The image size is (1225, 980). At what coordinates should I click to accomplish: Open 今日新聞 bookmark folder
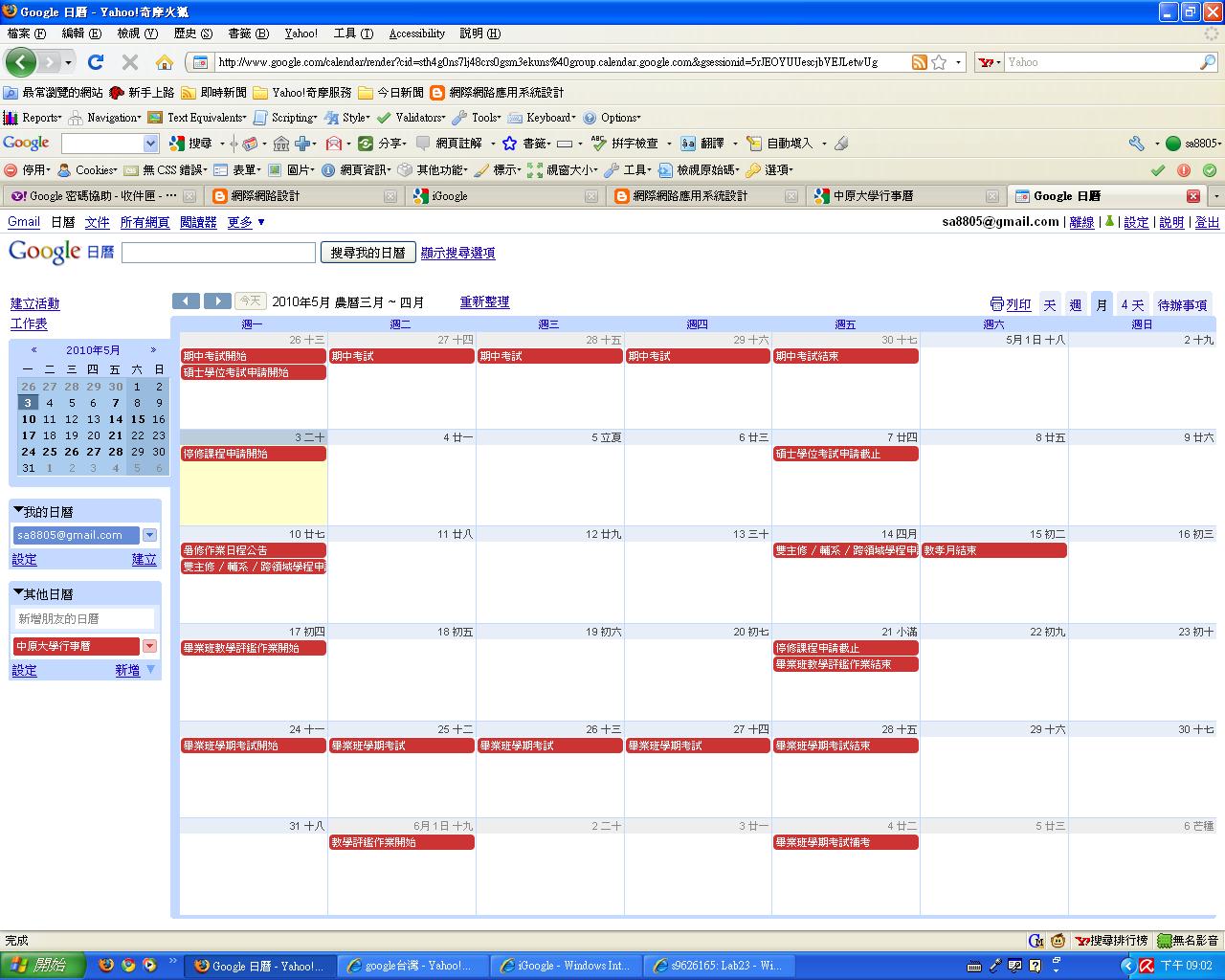coord(390,93)
